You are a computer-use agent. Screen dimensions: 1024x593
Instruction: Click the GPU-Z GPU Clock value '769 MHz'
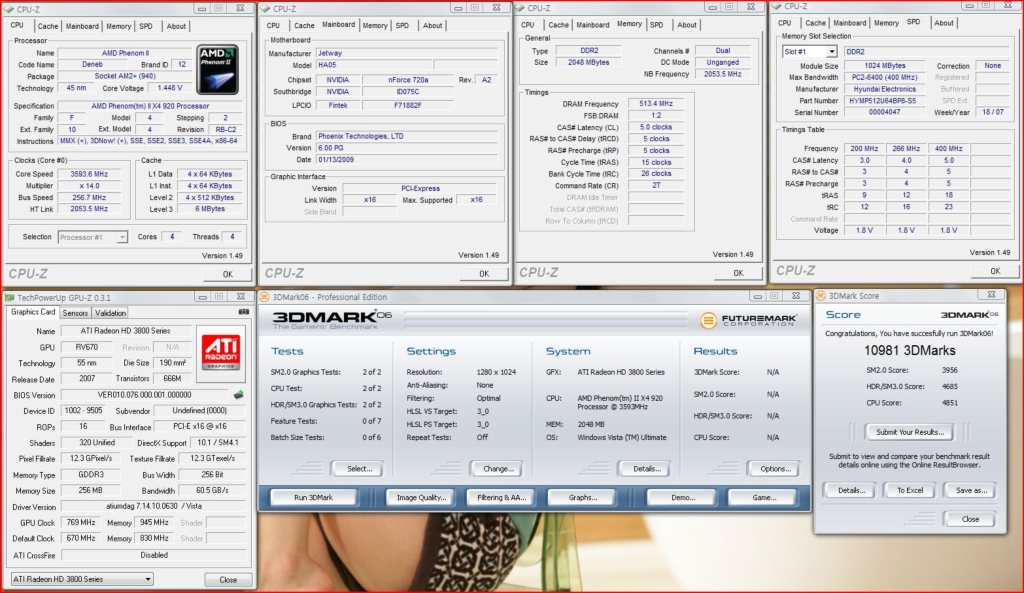(82, 522)
